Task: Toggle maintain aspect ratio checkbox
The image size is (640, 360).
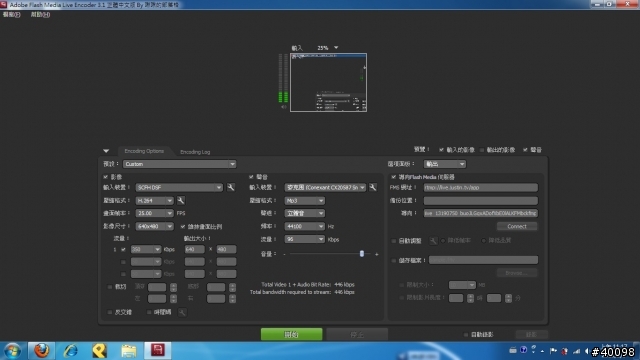Action: click(x=183, y=227)
